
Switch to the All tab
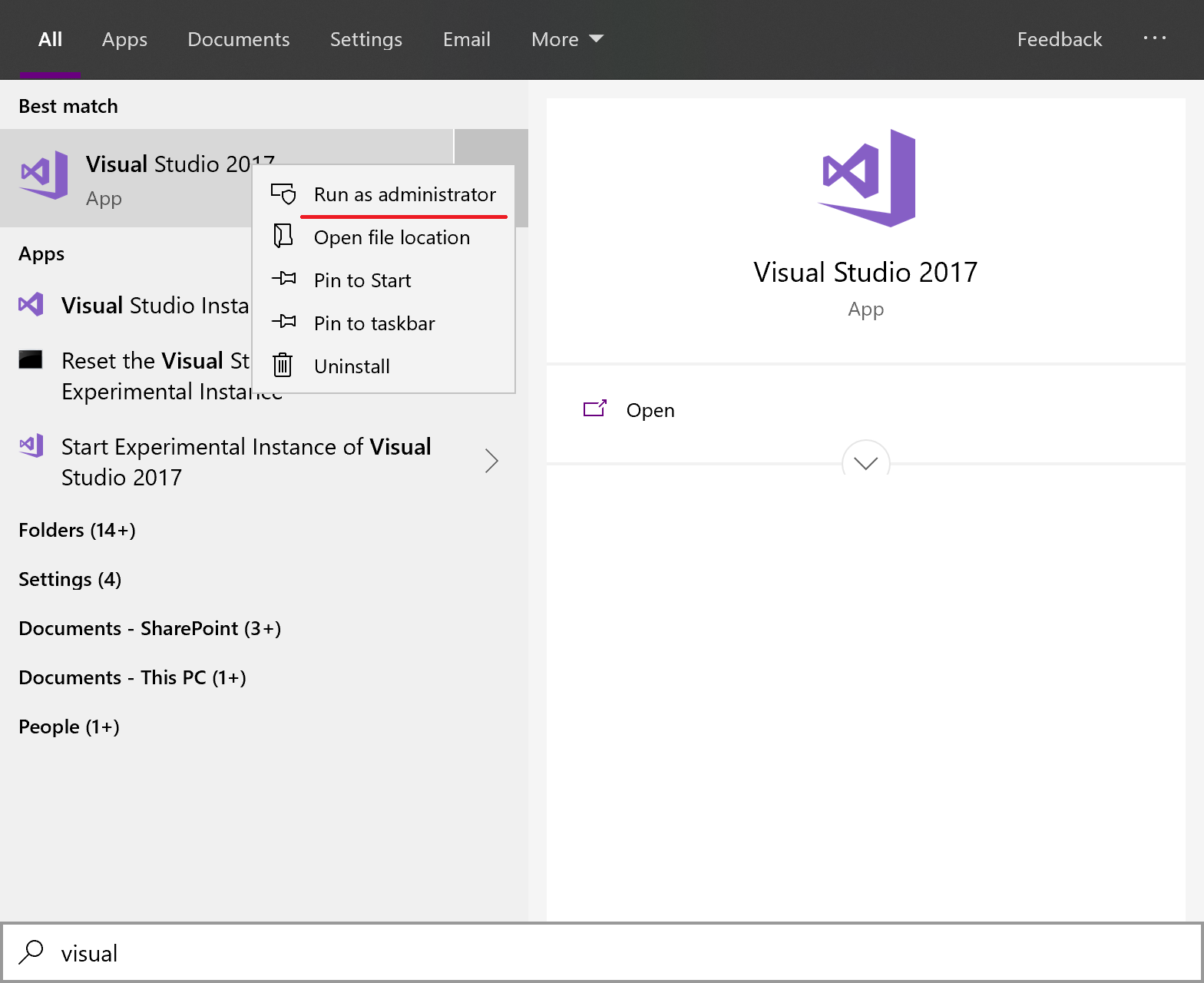point(51,39)
